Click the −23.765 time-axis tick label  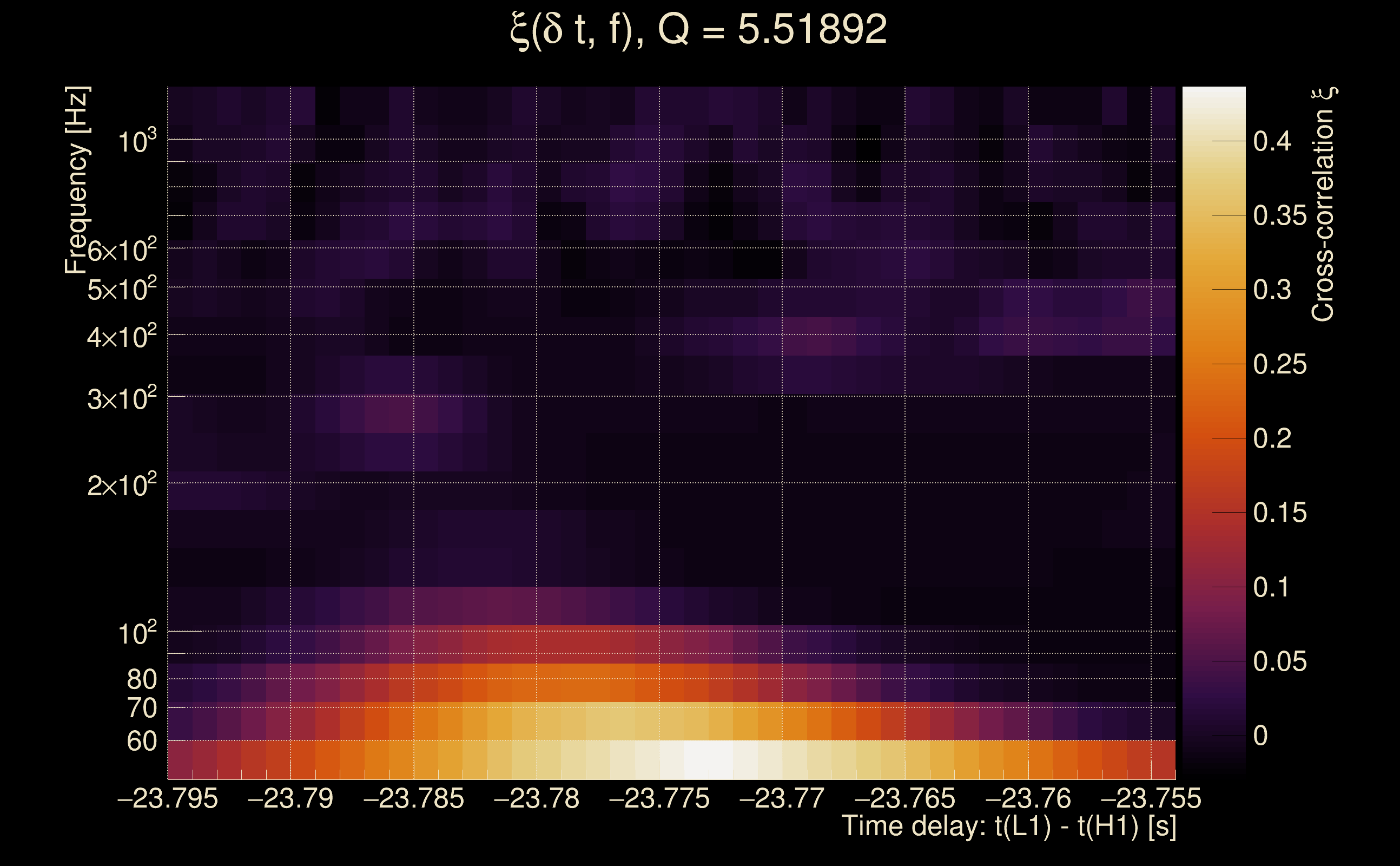click(x=905, y=799)
